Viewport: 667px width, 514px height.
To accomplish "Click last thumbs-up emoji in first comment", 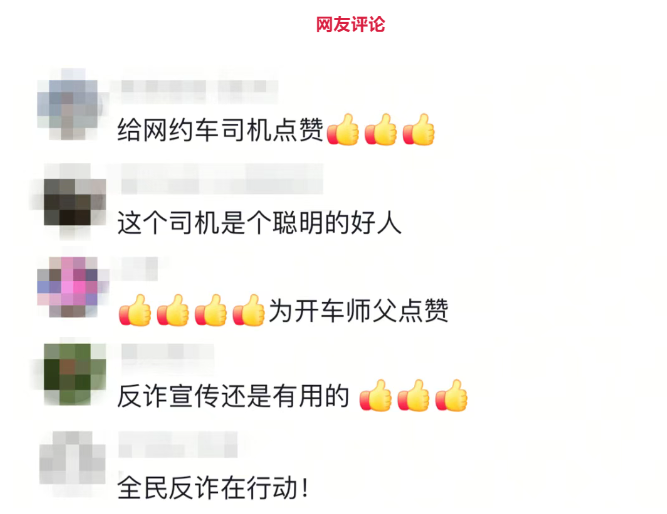I will coord(419,129).
